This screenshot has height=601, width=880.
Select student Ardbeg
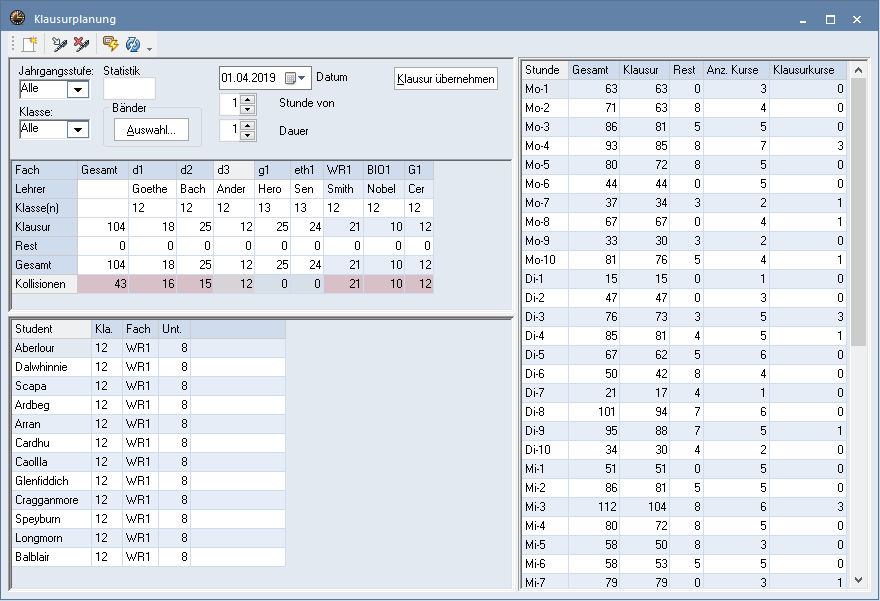tap(149, 405)
